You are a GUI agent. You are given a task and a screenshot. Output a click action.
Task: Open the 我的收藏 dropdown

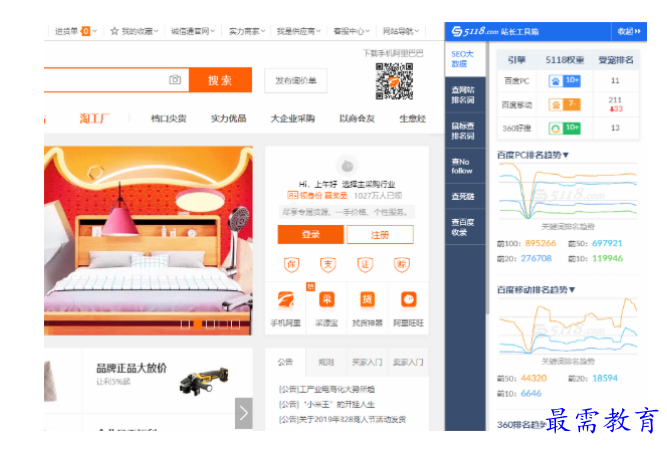[x=140, y=31]
